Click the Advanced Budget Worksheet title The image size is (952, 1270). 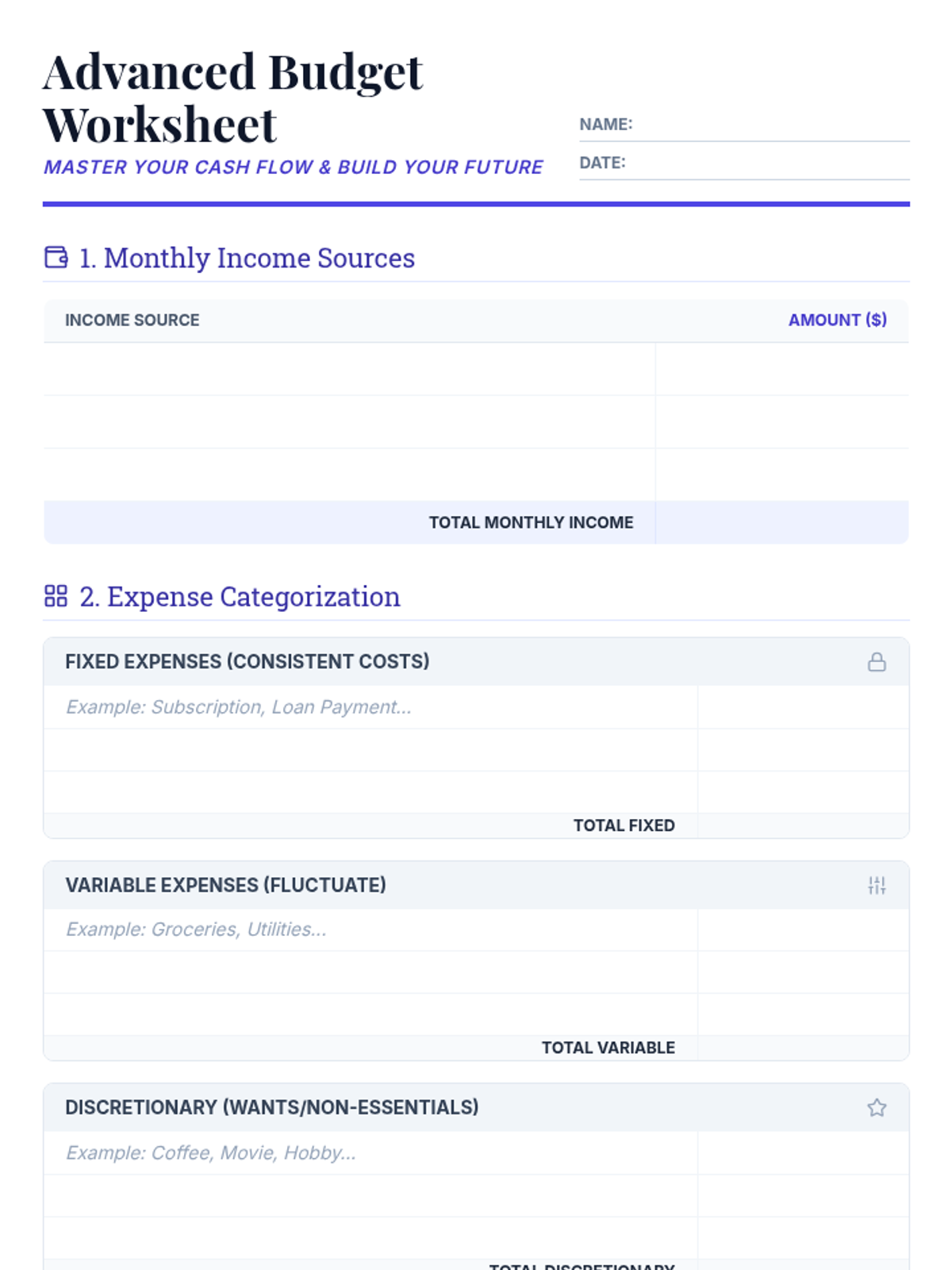pyautogui.click(x=232, y=98)
